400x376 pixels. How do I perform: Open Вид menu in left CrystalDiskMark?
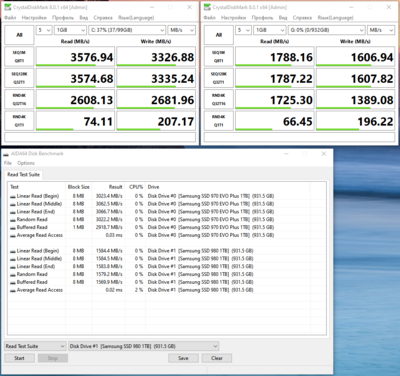[x=84, y=18]
